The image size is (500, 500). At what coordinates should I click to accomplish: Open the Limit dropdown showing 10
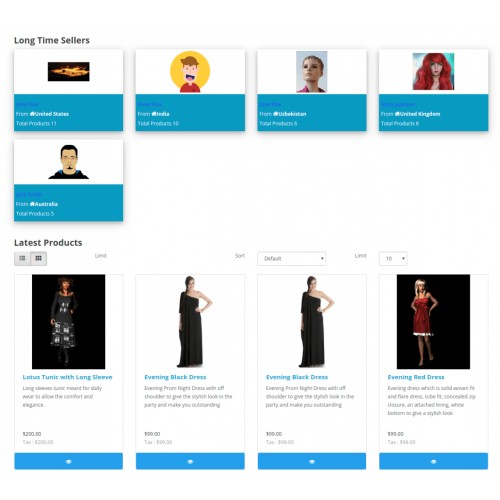393,258
